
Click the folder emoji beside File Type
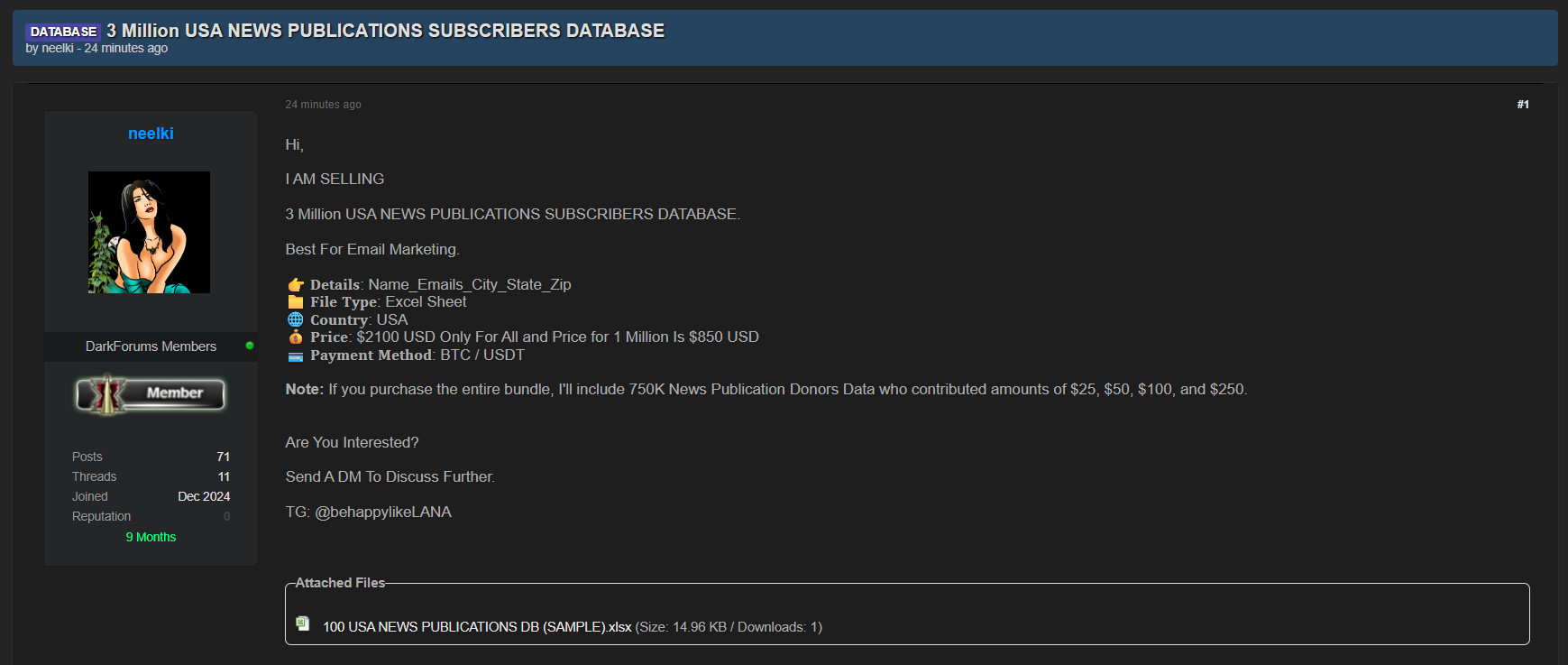click(295, 302)
